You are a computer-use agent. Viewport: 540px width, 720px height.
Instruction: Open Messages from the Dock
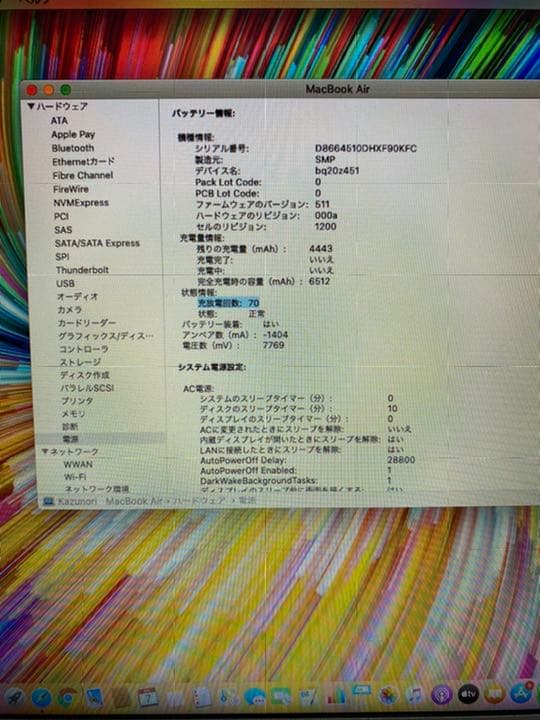[x=255, y=696]
